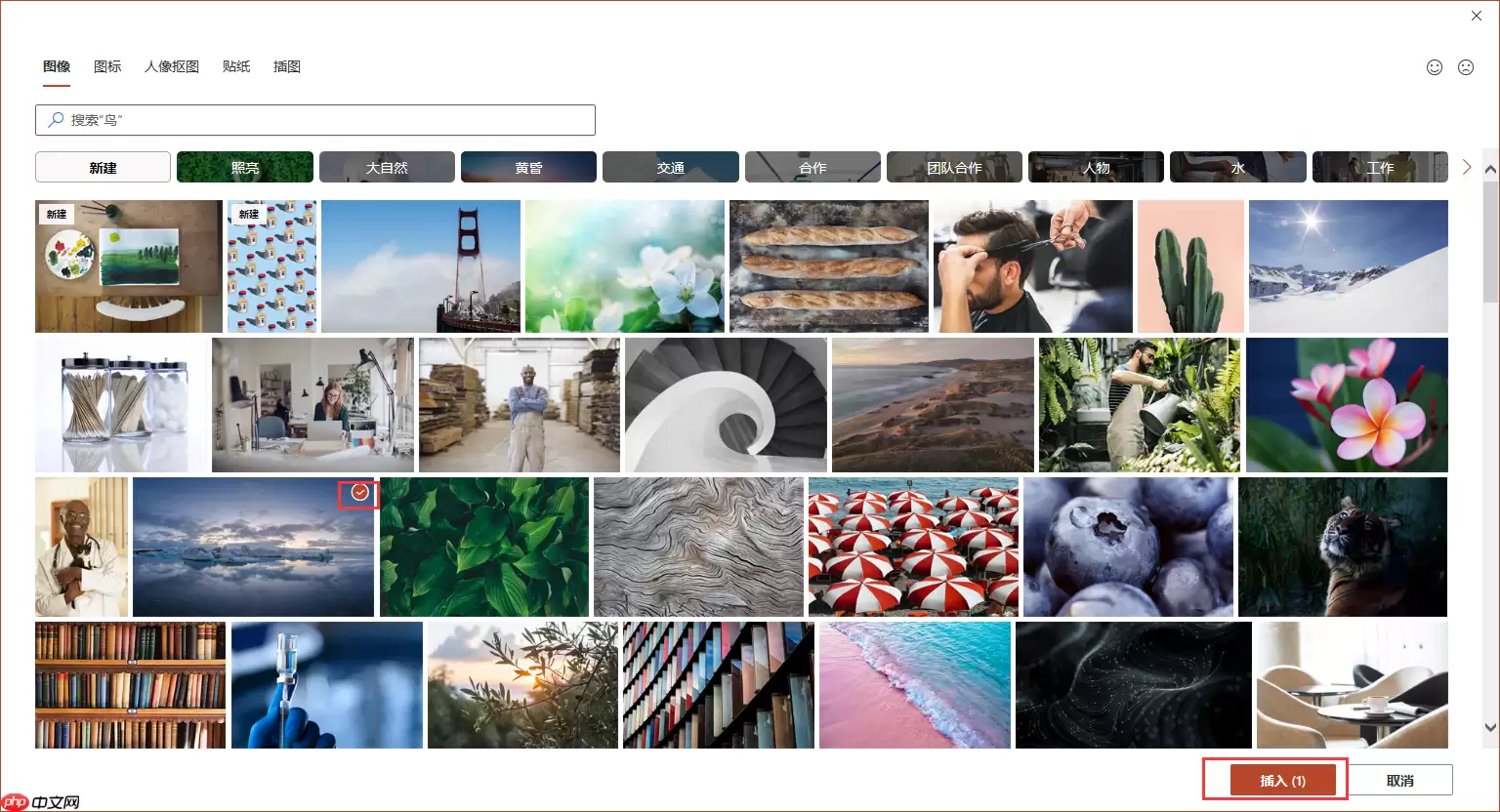This screenshot has width=1500, height=812.
Task: Select the doctor holding cat image
Action: pyautogui.click(x=82, y=547)
